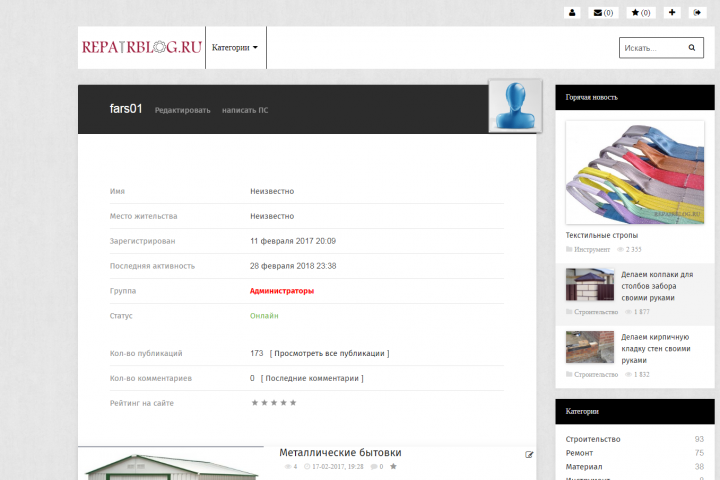Open messages envelope icon showing (0)
720x480 pixels.
(603, 12)
